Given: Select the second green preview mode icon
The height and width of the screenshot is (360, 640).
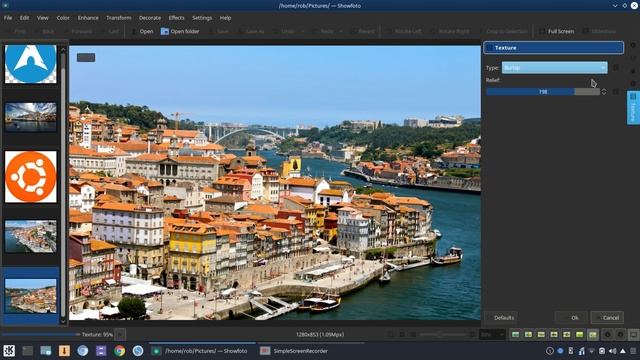Looking at the screenshot, I should click(x=528, y=334).
